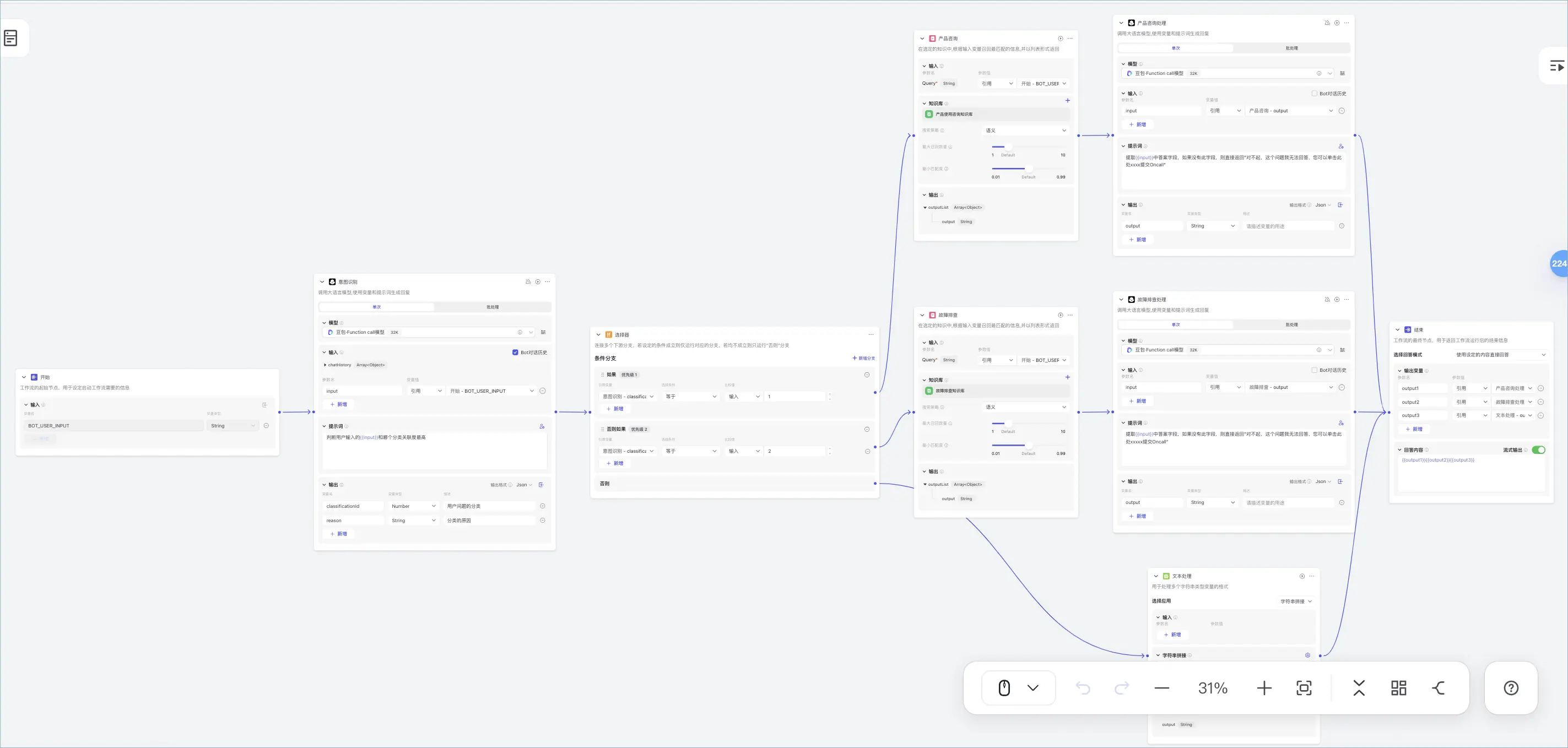
Task: Open the help question-mark icon at bottom right
Action: point(1510,688)
